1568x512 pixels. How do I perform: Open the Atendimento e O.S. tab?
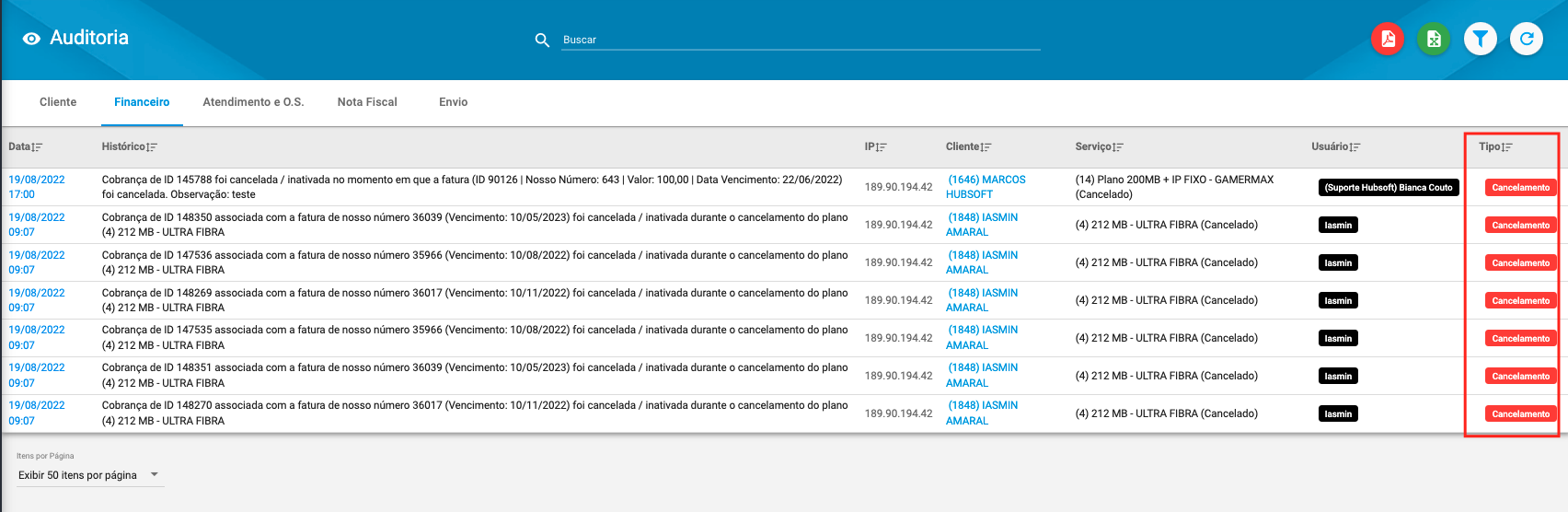pos(253,102)
